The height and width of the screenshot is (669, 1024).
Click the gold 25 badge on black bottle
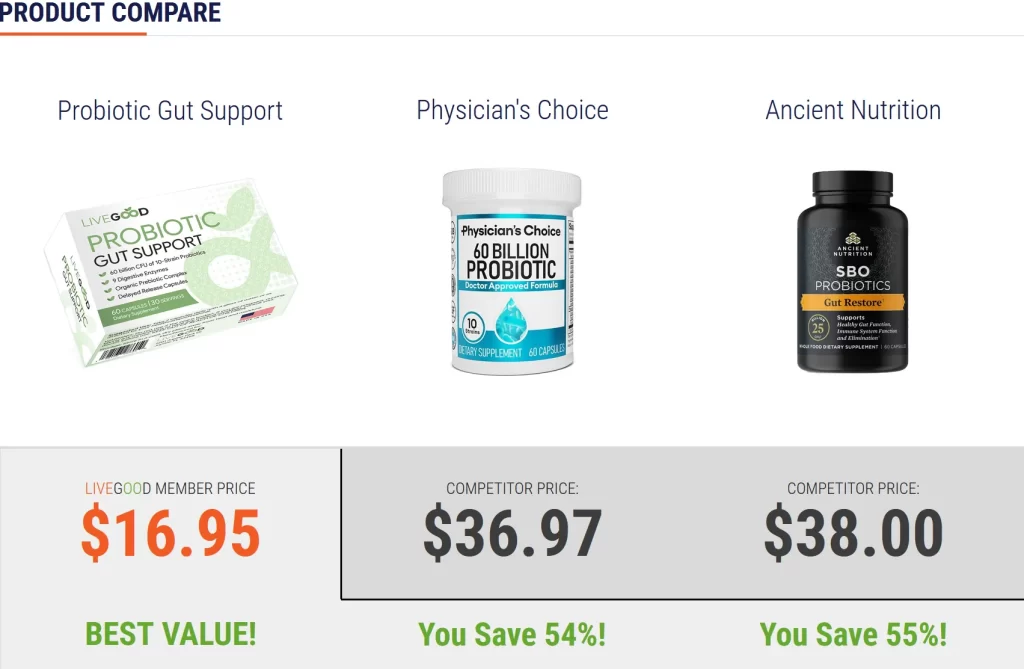[x=819, y=326]
